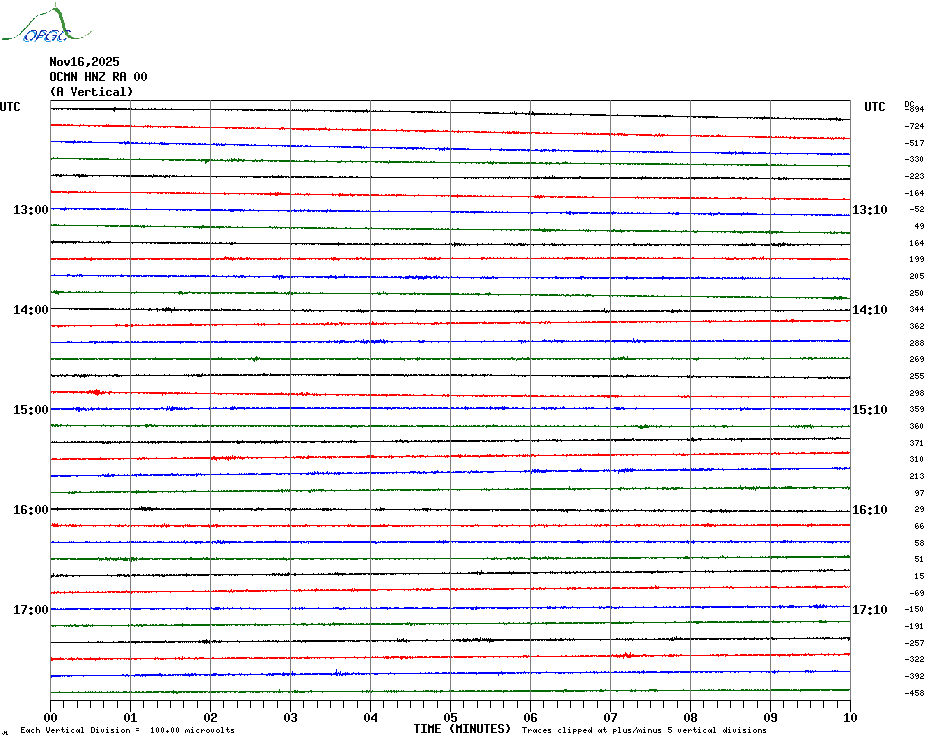Click the 17:00 time label
The height and width of the screenshot is (744, 930).
coord(31,610)
